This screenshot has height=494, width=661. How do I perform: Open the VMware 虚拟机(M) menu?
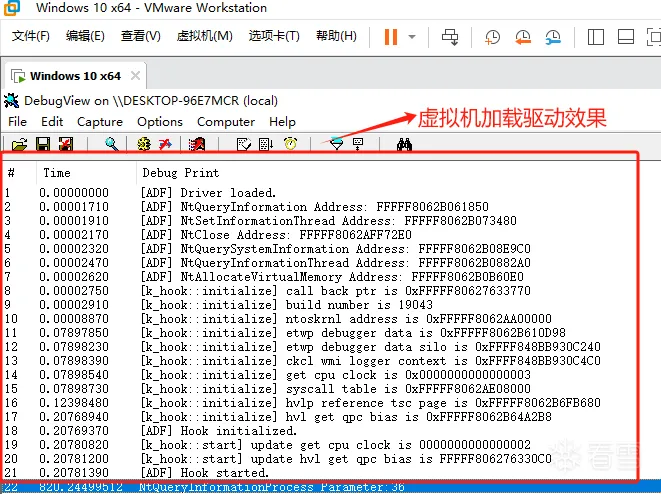(x=204, y=36)
